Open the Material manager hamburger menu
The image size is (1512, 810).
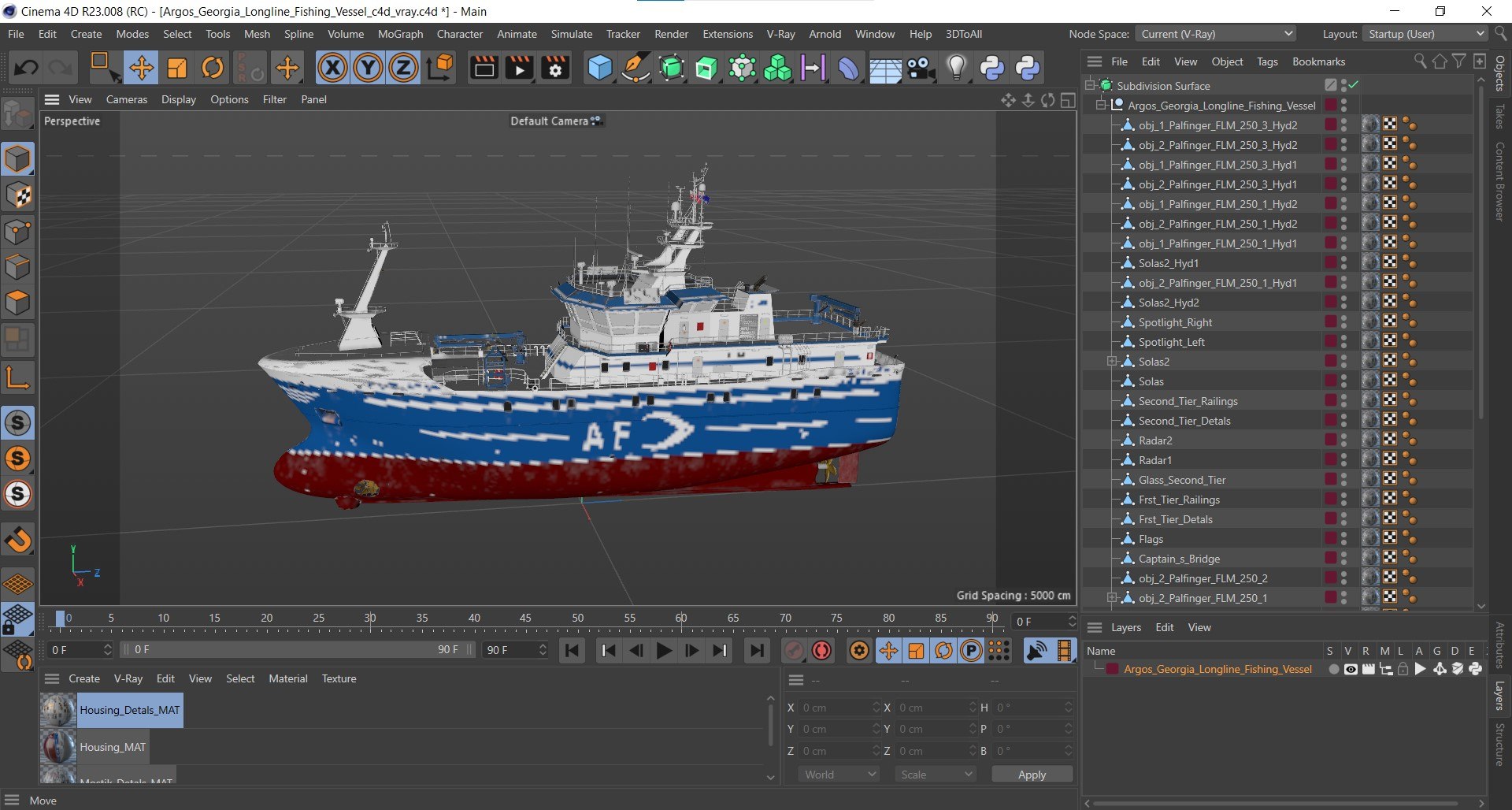click(52, 678)
